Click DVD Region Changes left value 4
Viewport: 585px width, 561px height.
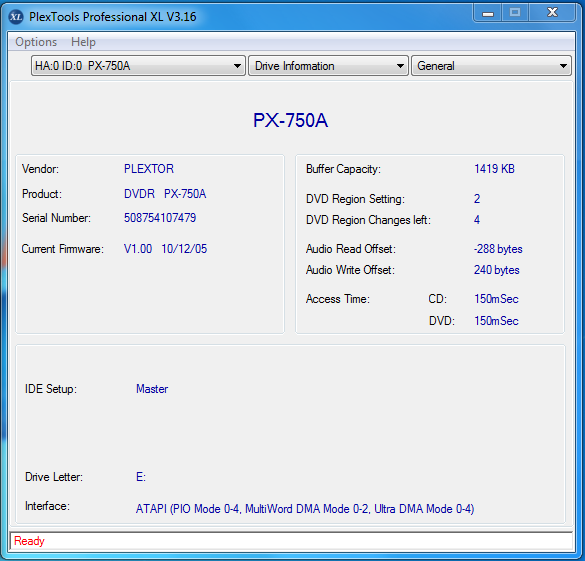tap(477, 219)
